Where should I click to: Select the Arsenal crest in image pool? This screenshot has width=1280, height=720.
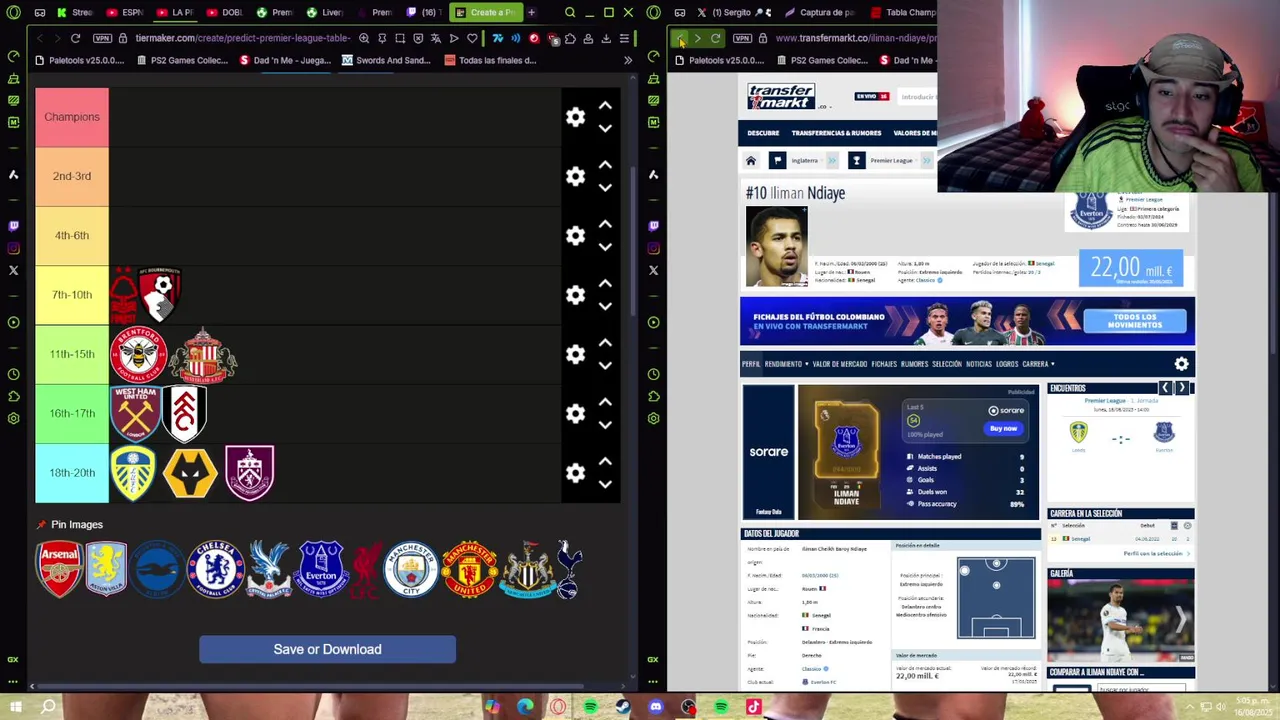click(59, 569)
